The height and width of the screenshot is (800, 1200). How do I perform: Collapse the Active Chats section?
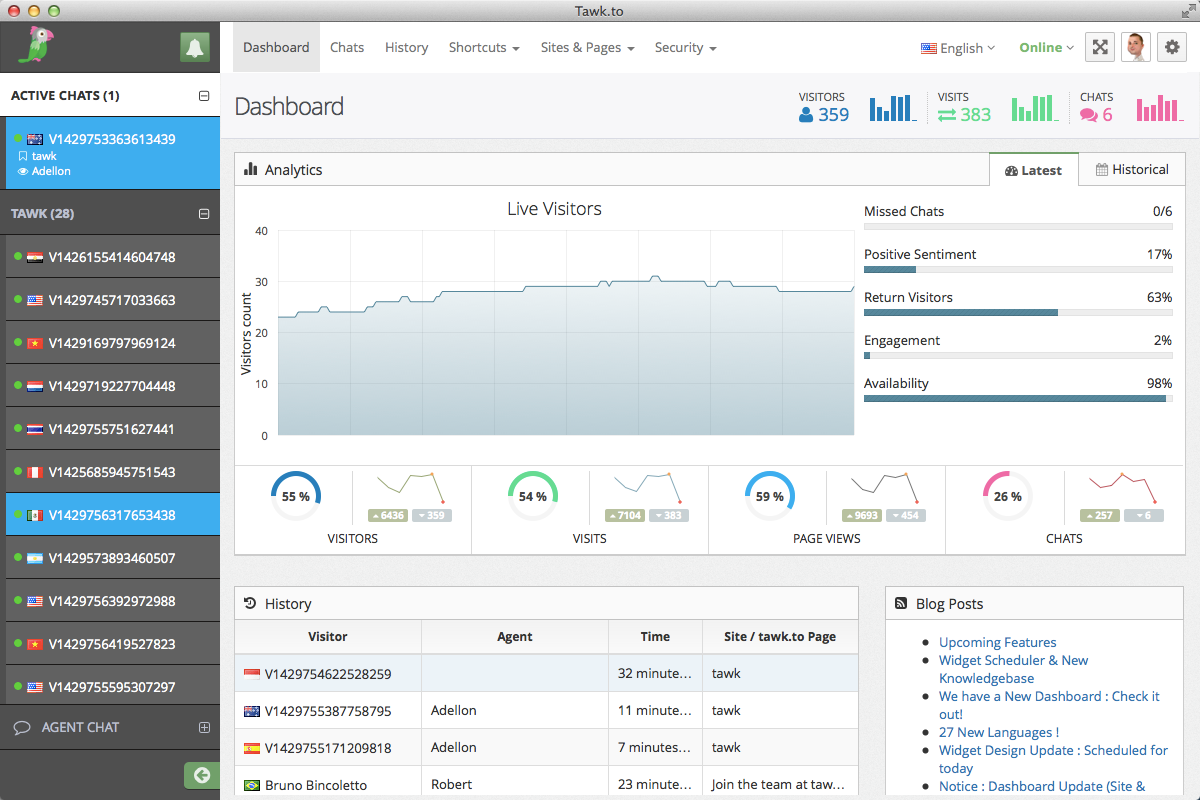point(204,96)
